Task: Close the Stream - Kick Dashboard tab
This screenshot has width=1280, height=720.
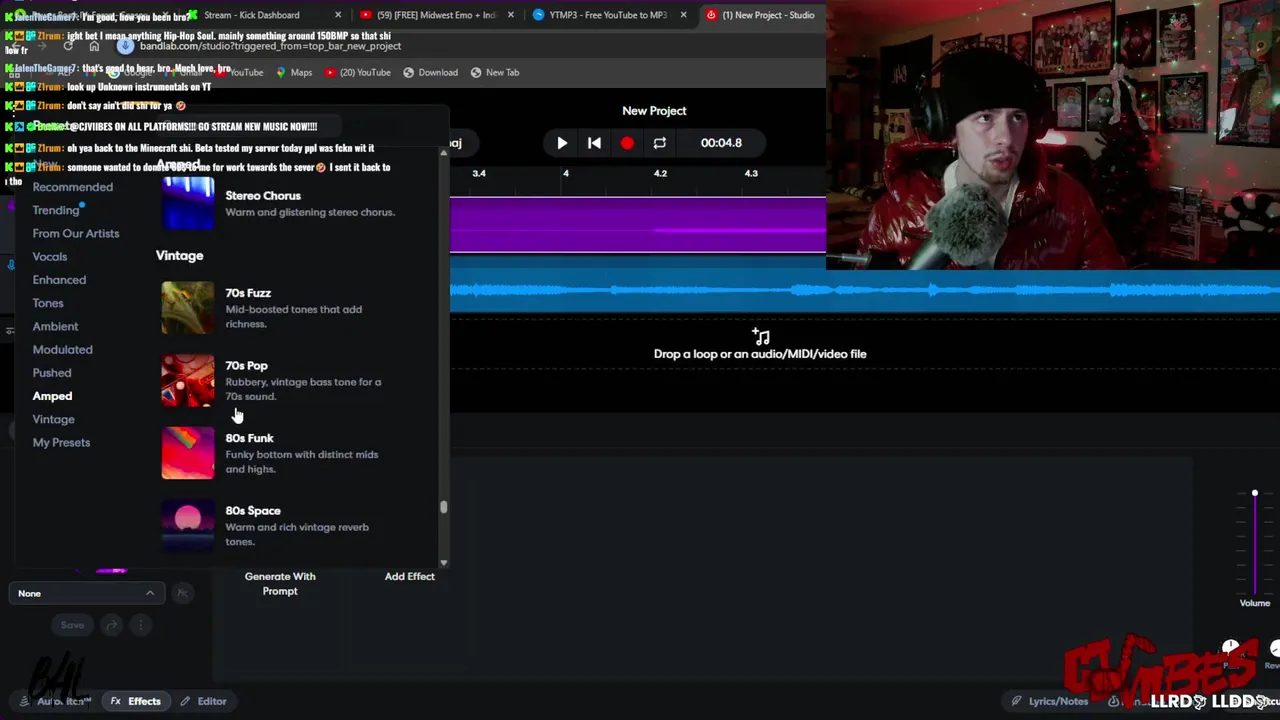Action: click(338, 15)
